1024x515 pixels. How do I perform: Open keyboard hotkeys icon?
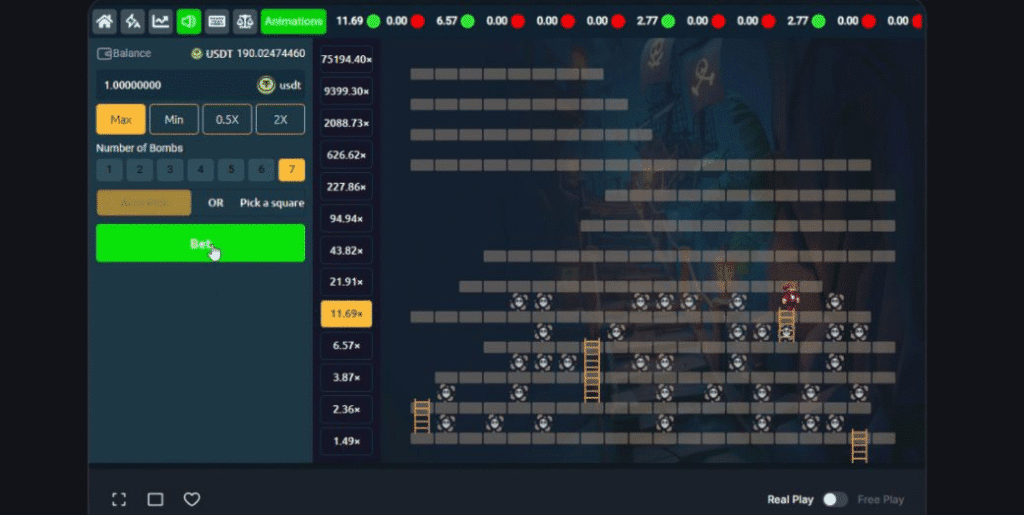217,21
